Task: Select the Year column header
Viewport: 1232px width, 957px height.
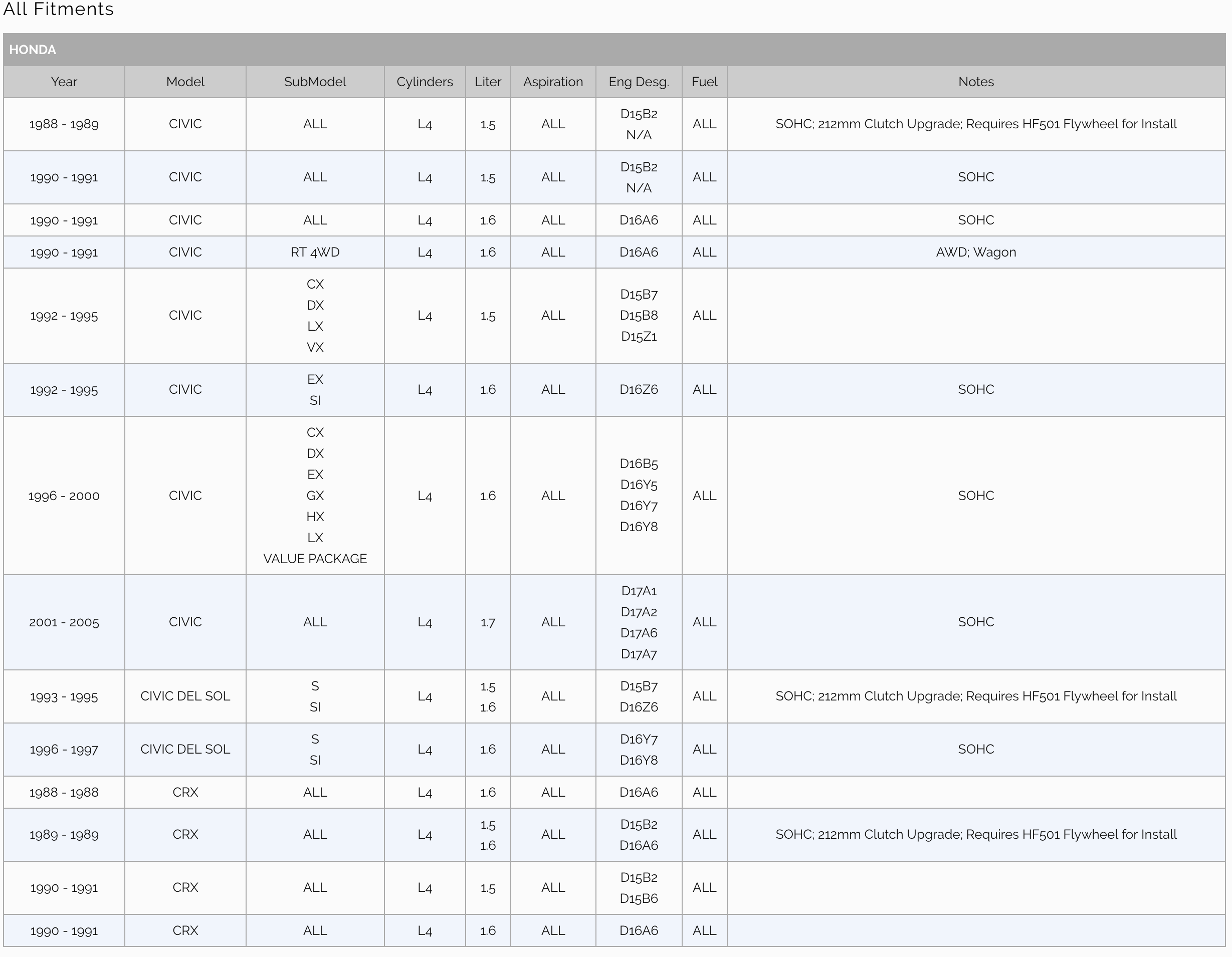Action: [64, 82]
